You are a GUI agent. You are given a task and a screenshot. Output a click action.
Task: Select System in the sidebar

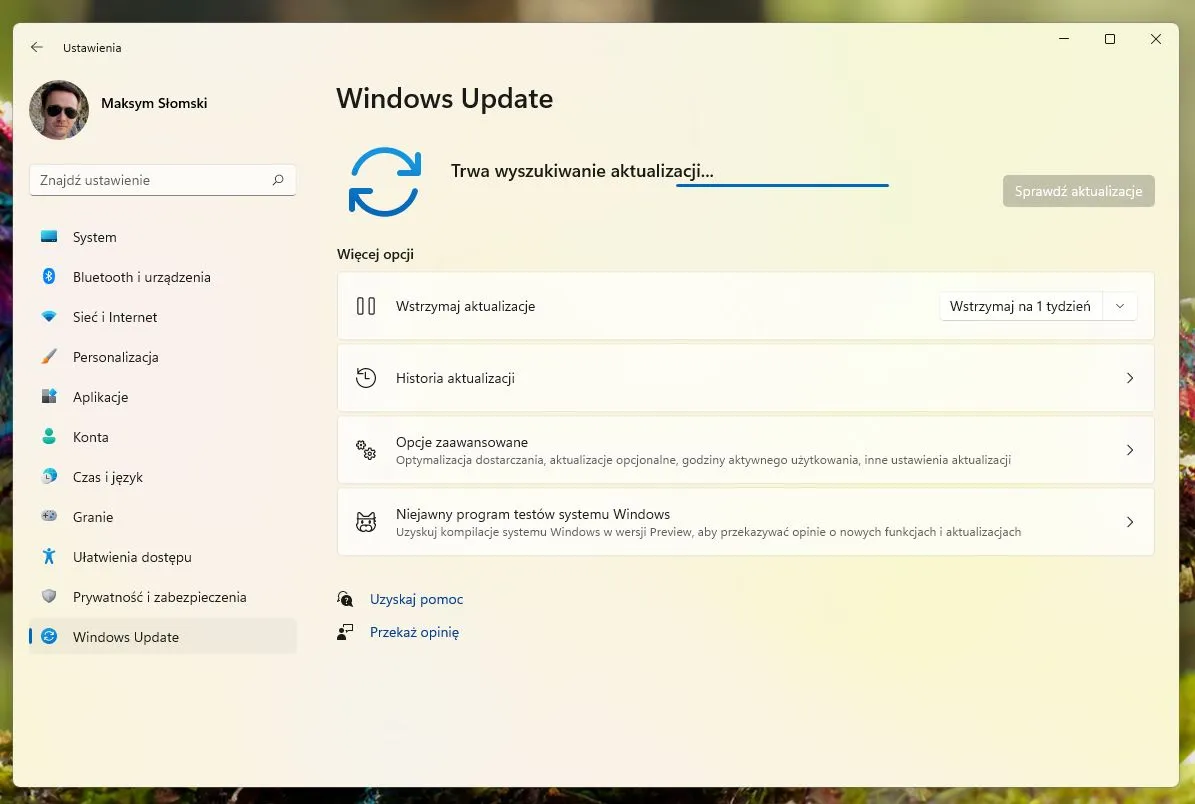click(x=95, y=237)
